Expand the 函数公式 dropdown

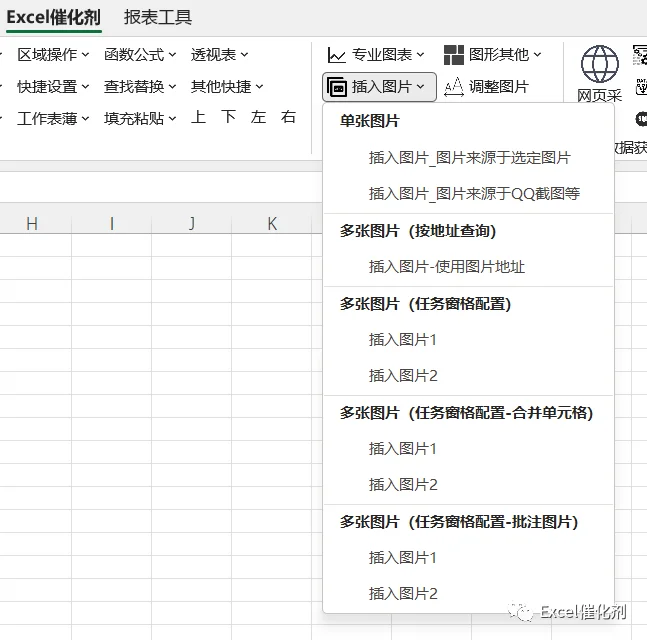pyautogui.click(x=140, y=54)
